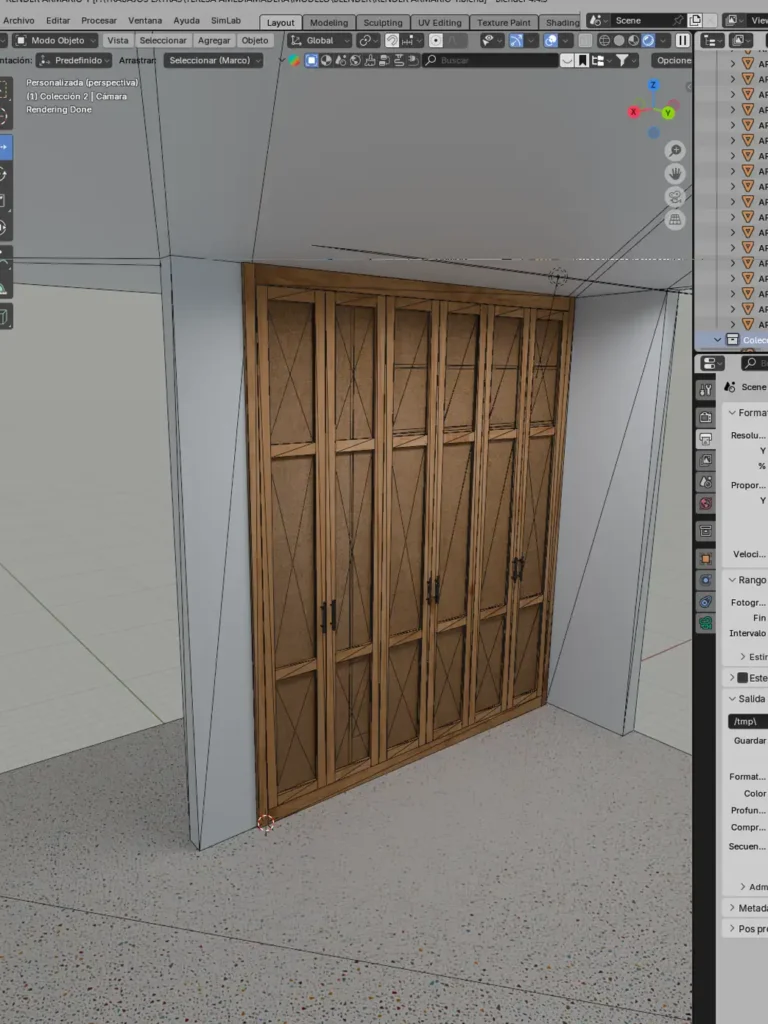The image size is (768, 1024).
Task: Toggle camera view with the camera gizmo
Action: [675, 197]
